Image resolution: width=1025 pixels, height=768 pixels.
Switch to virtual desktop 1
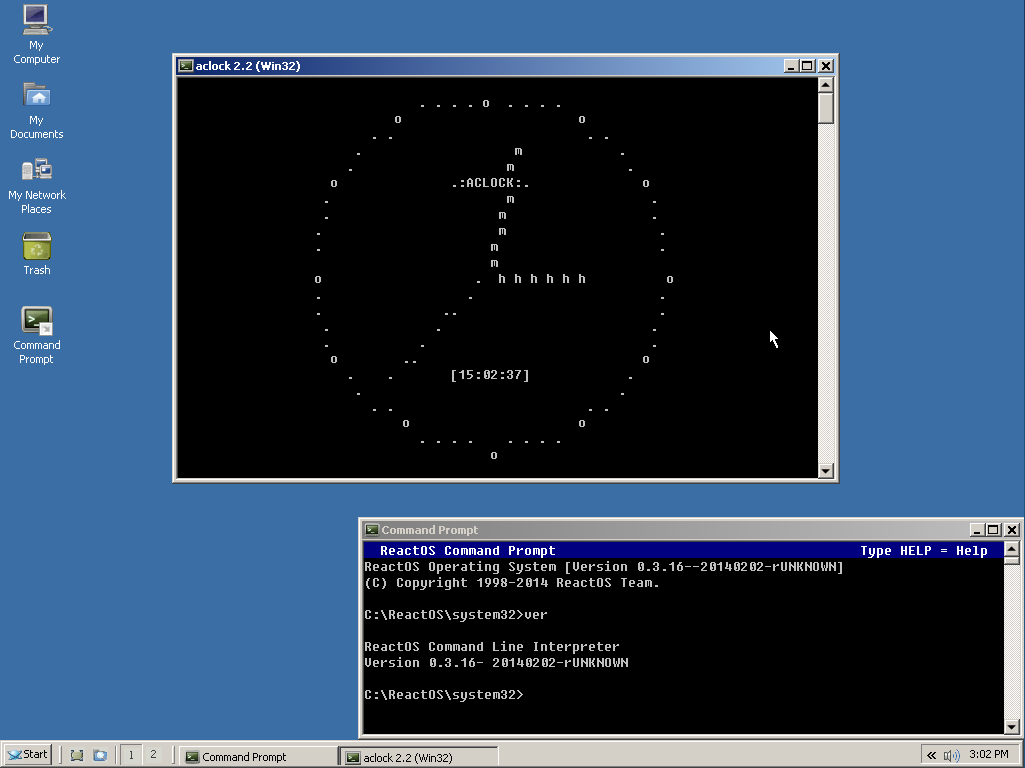[x=131, y=755]
